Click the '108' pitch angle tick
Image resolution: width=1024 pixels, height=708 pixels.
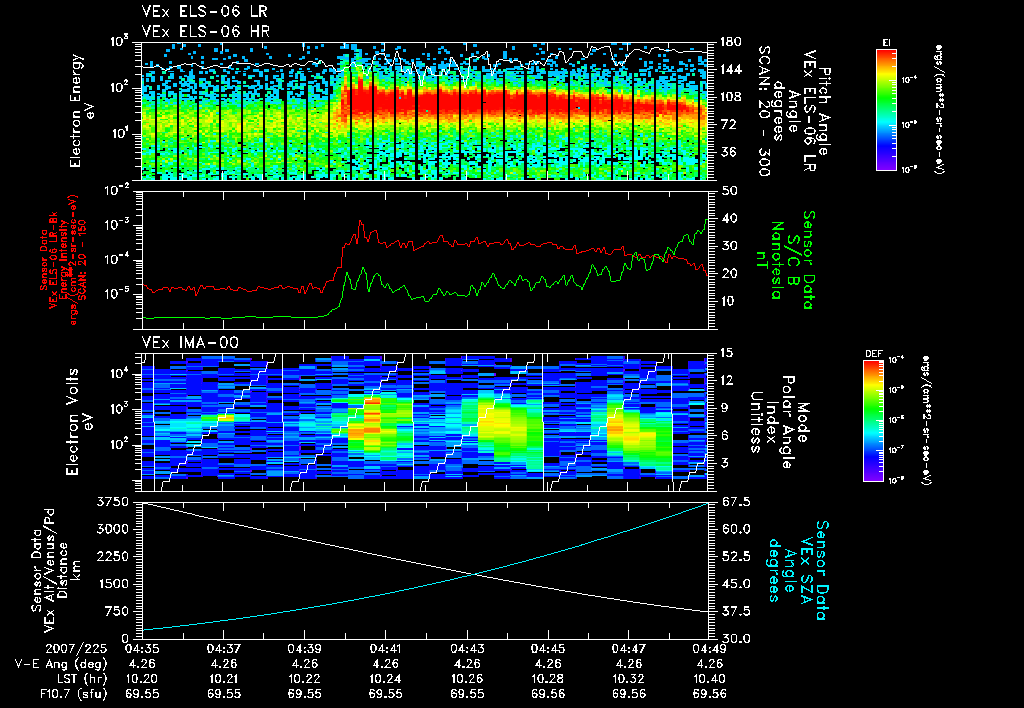point(729,97)
